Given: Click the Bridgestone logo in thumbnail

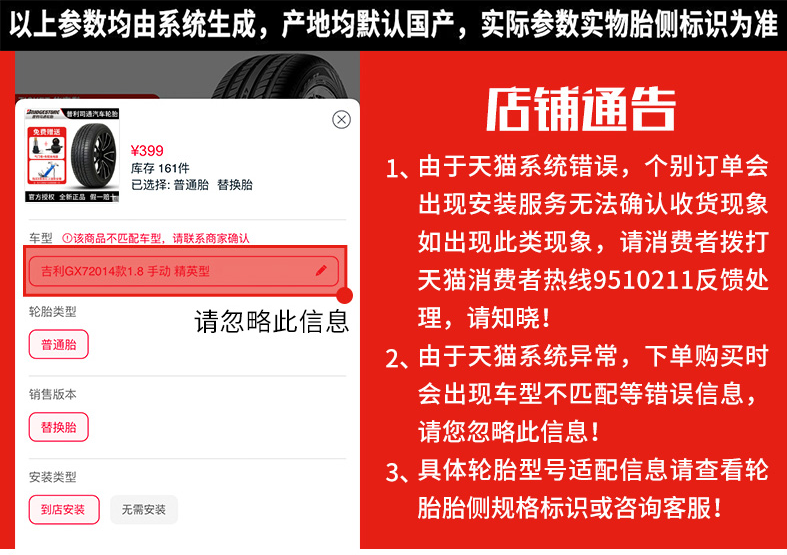Looking at the screenshot, I should (44, 113).
